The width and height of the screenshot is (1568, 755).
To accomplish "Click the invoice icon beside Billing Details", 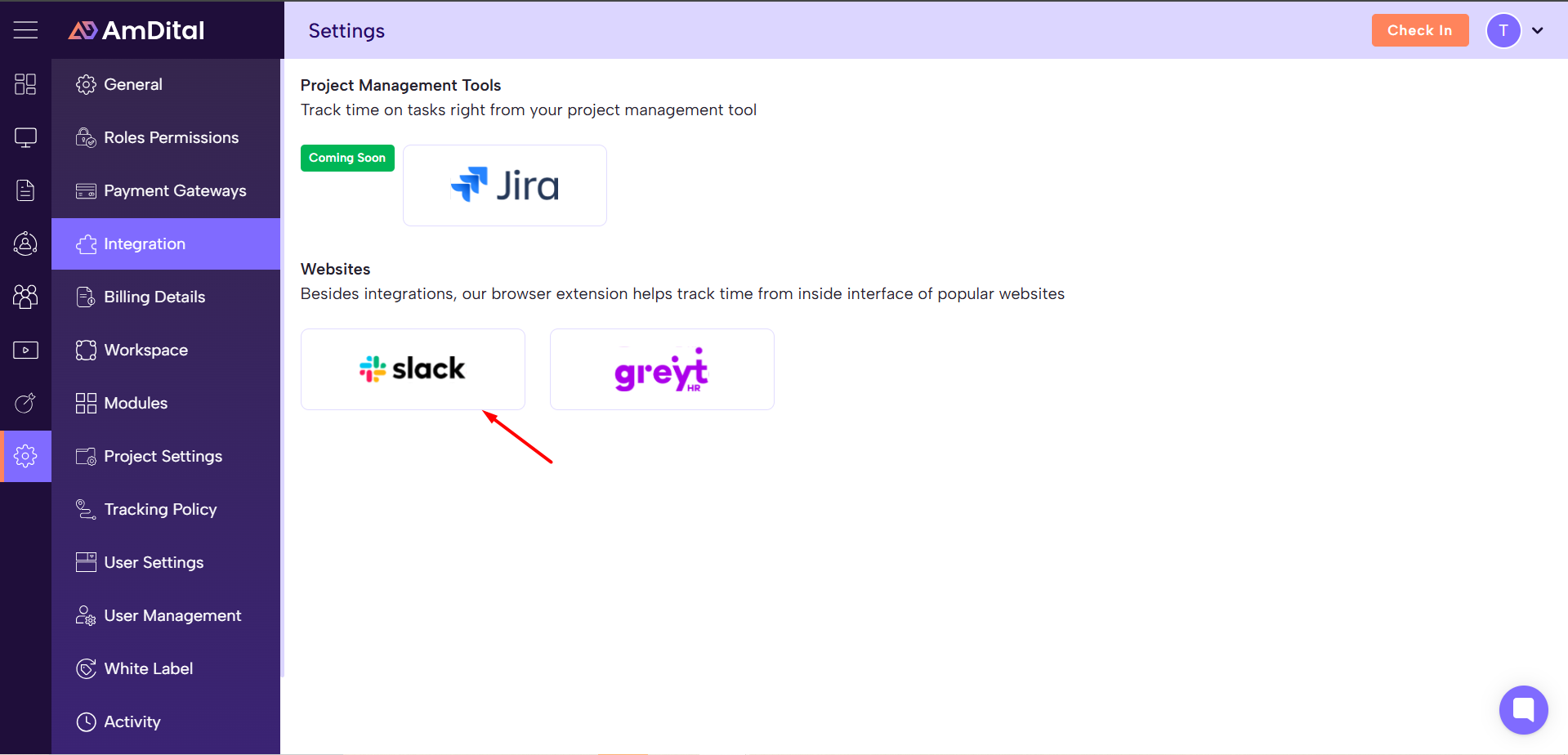I will (x=86, y=297).
